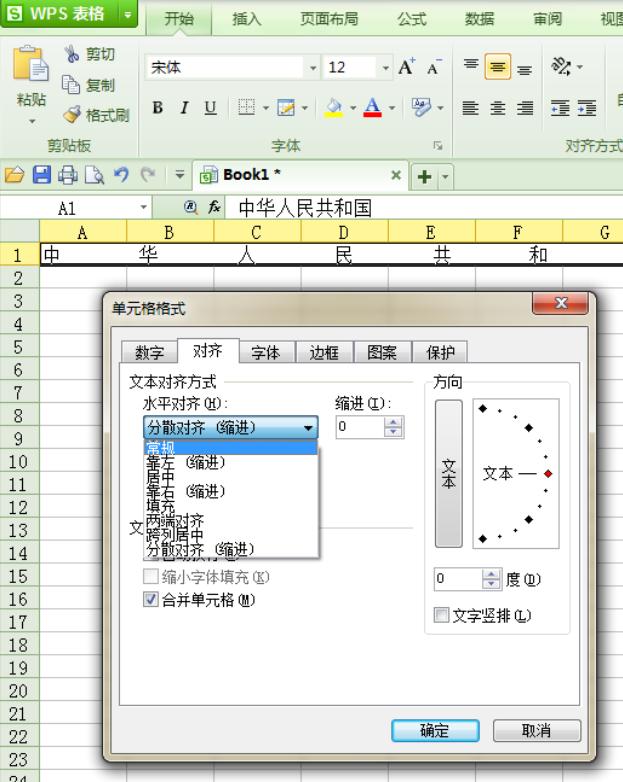Click the Cut (剪切) scissors icon
Viewport: 623px width, 782px height.
pos(72,53)
